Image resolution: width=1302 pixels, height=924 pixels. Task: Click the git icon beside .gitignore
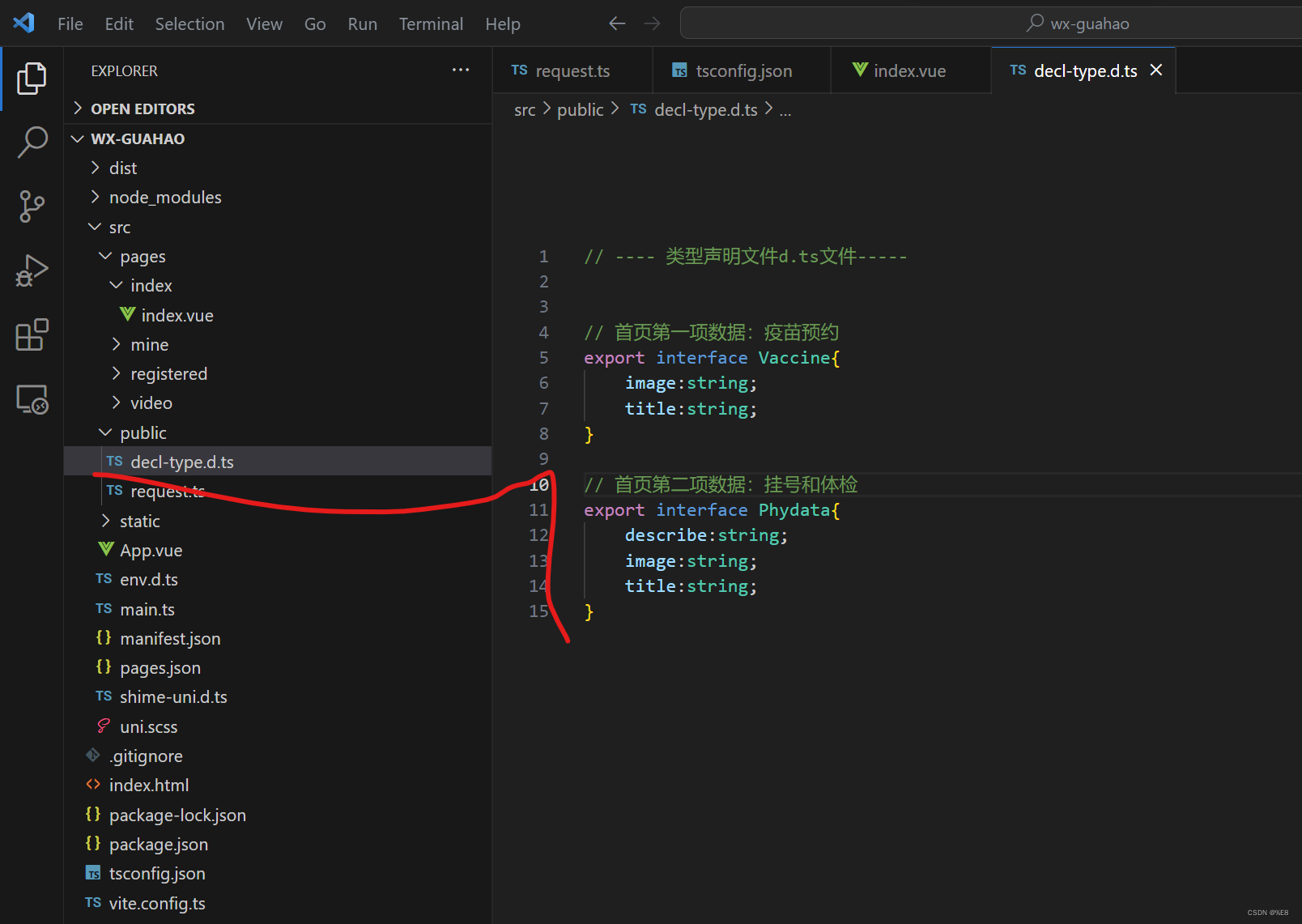(93, 755)
